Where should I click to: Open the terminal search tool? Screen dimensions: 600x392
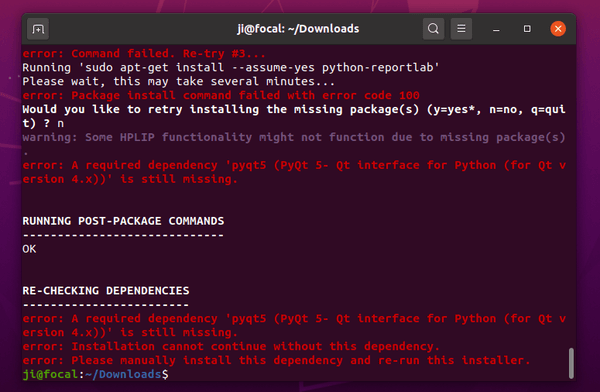pyautogui.click(x=433, y=29)
